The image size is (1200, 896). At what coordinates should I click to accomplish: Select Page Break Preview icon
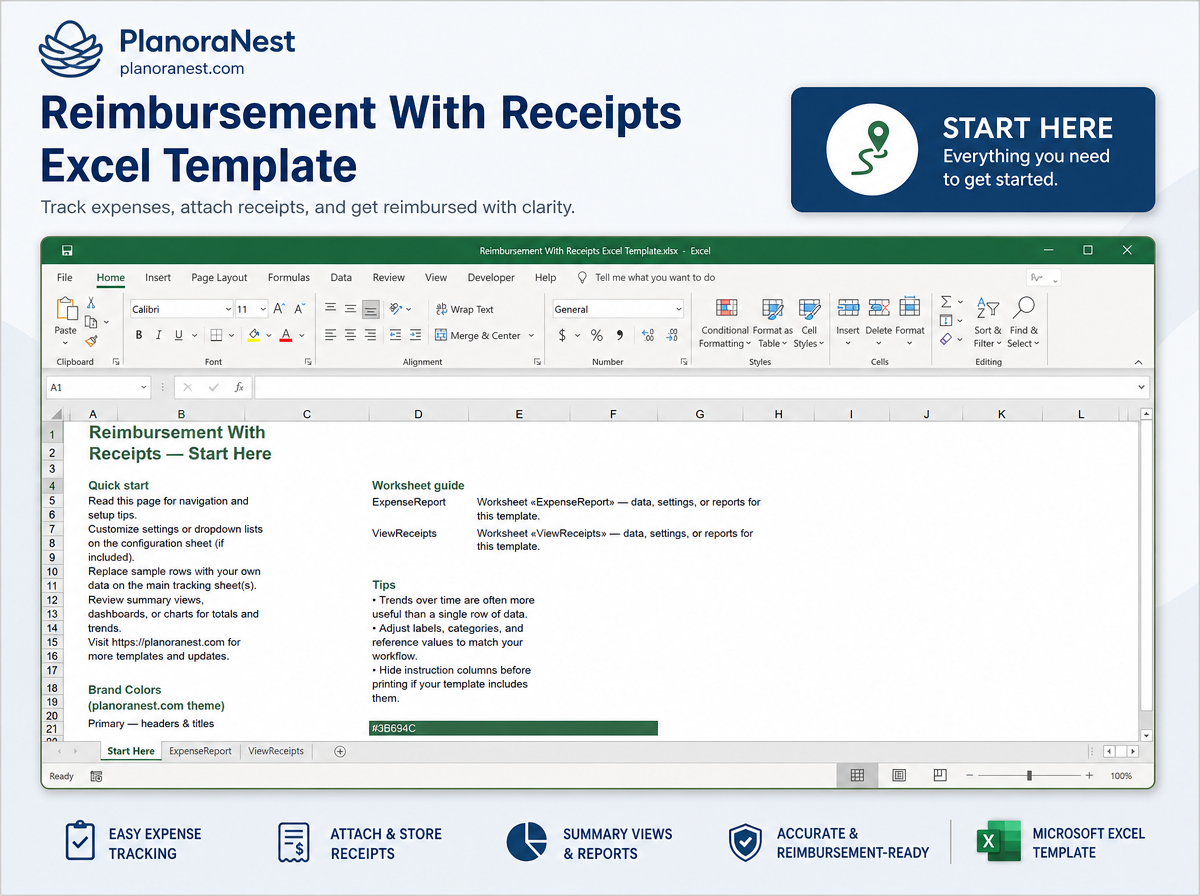point(940,775)
